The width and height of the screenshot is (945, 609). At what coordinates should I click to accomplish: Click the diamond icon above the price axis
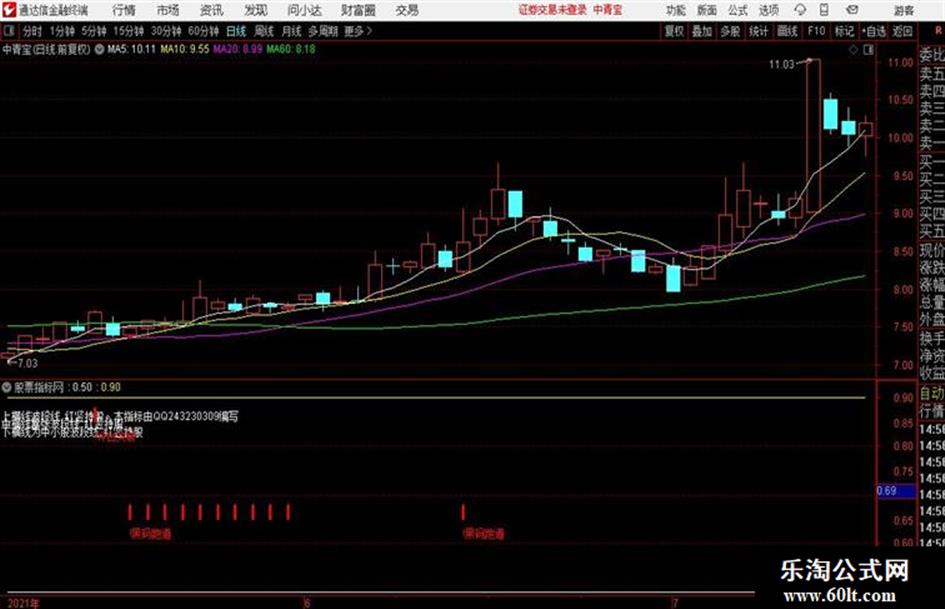[853, 50]
